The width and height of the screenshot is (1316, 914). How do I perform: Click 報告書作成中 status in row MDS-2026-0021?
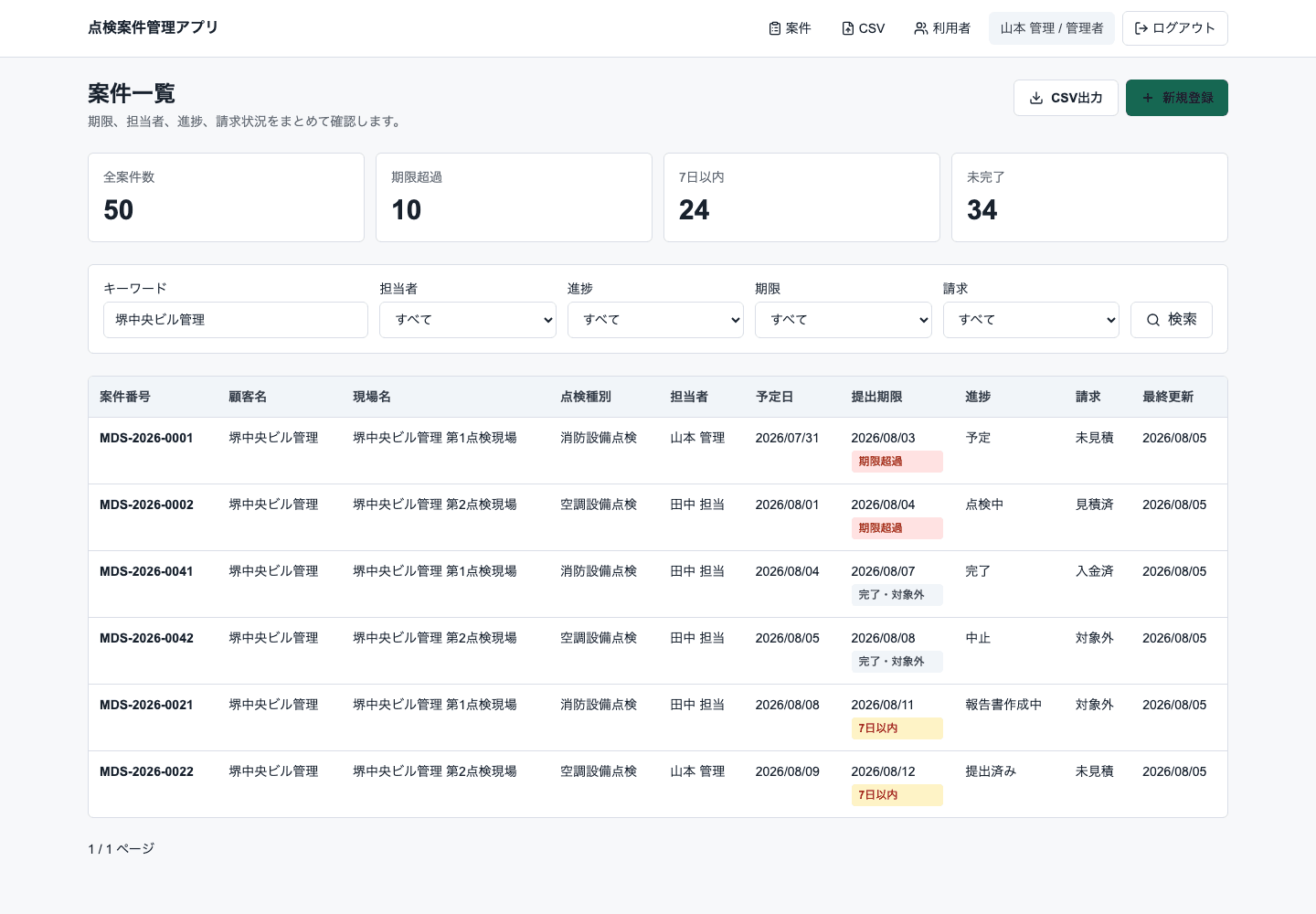tap(1003, 705)
